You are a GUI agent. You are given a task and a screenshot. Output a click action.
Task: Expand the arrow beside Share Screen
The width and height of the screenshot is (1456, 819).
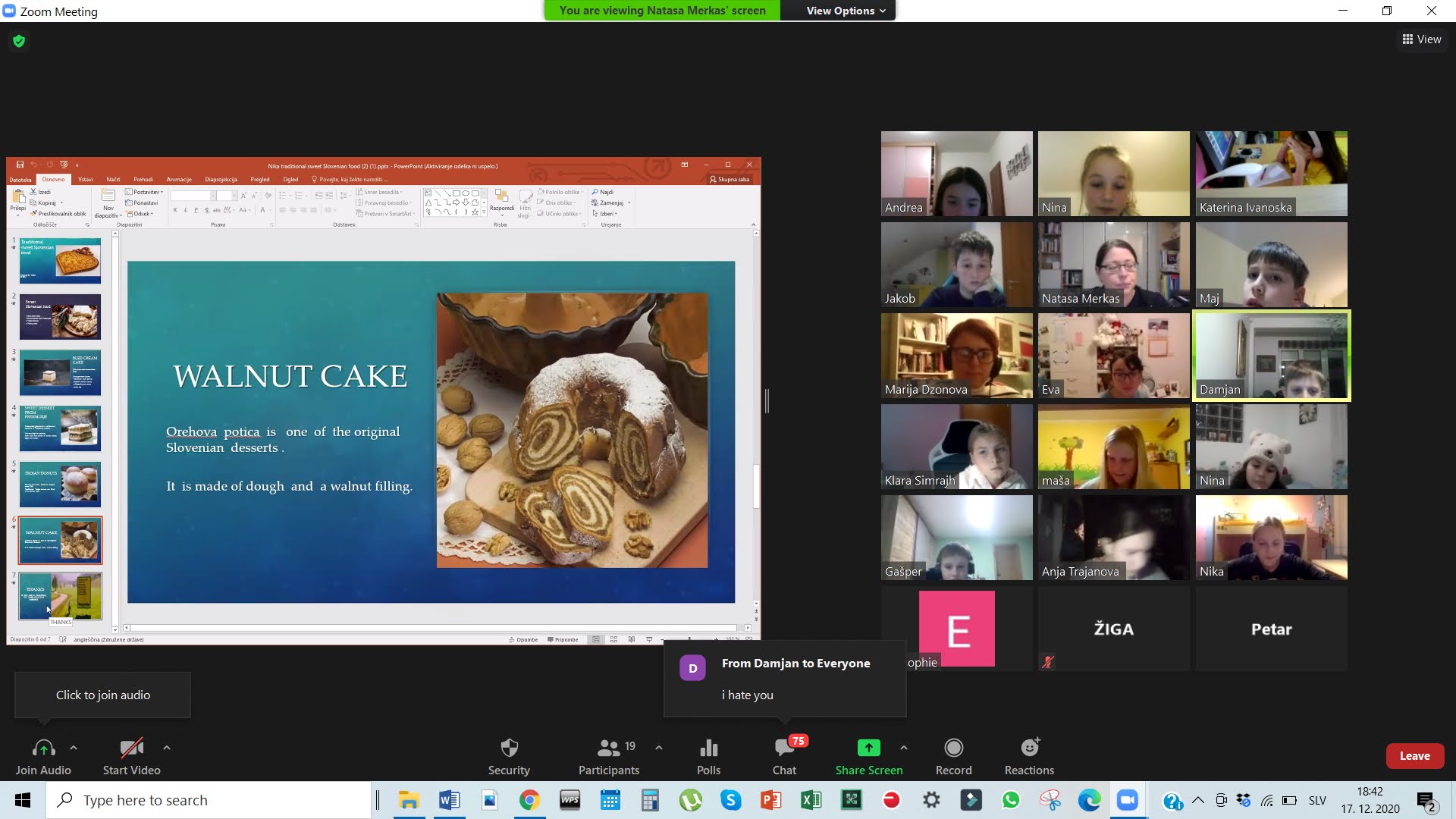pos(904,748)
